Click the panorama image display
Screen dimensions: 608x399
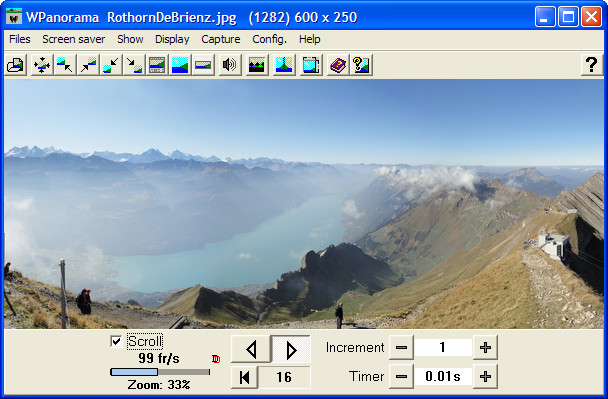click(x=304, y=204)
